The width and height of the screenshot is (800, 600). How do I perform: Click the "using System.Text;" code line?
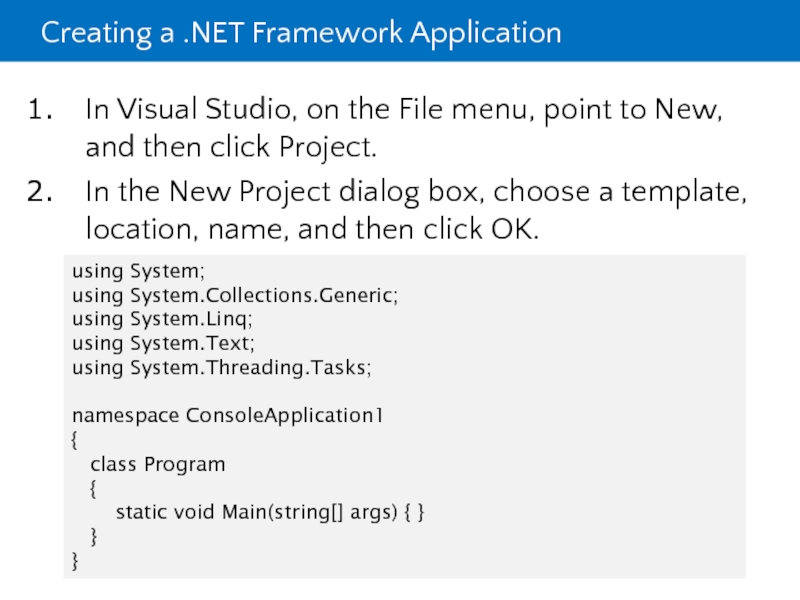pos(164,343)
